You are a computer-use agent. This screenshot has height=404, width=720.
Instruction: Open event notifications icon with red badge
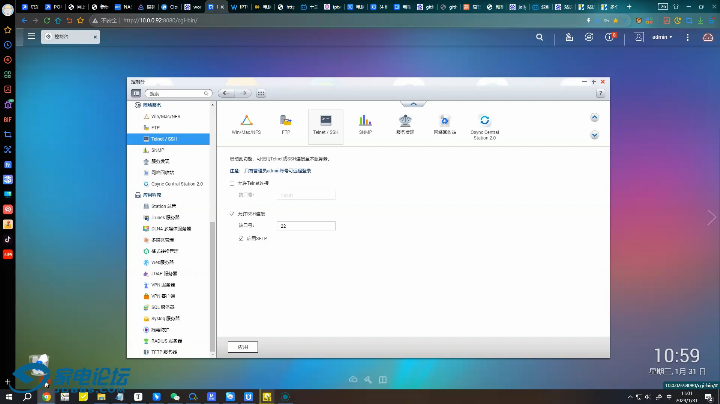(610, 37)
